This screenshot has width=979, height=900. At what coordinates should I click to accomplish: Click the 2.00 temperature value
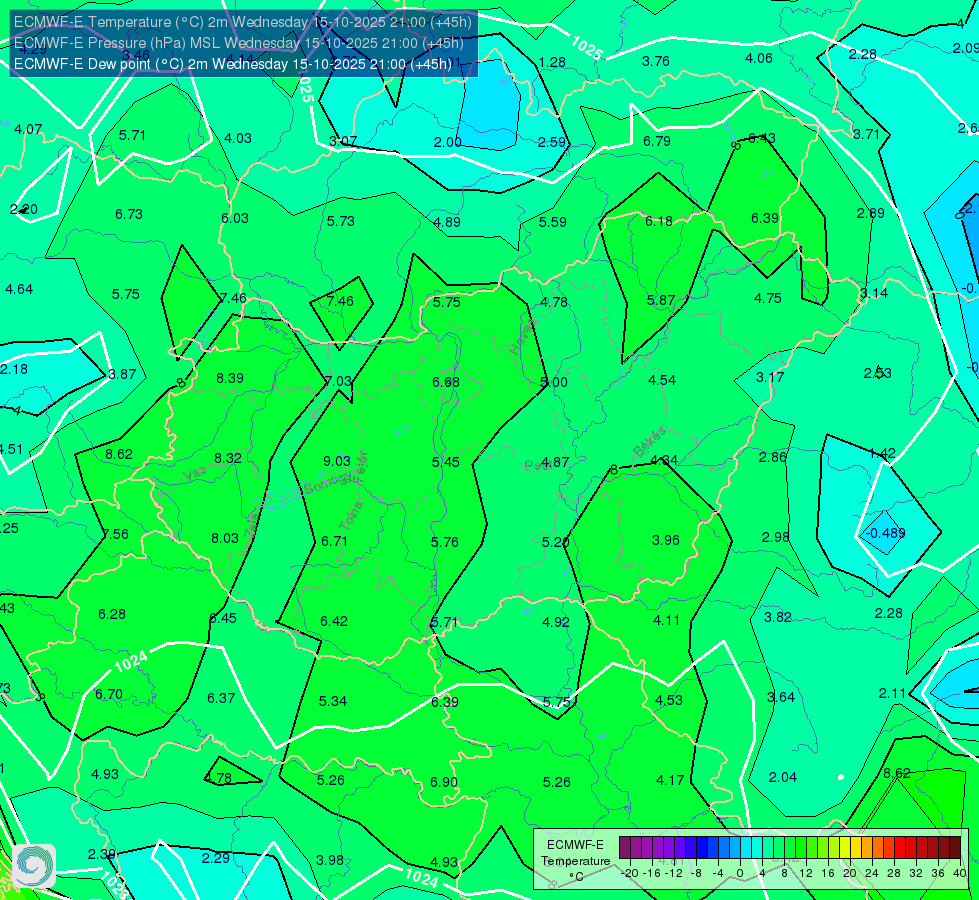447,142
